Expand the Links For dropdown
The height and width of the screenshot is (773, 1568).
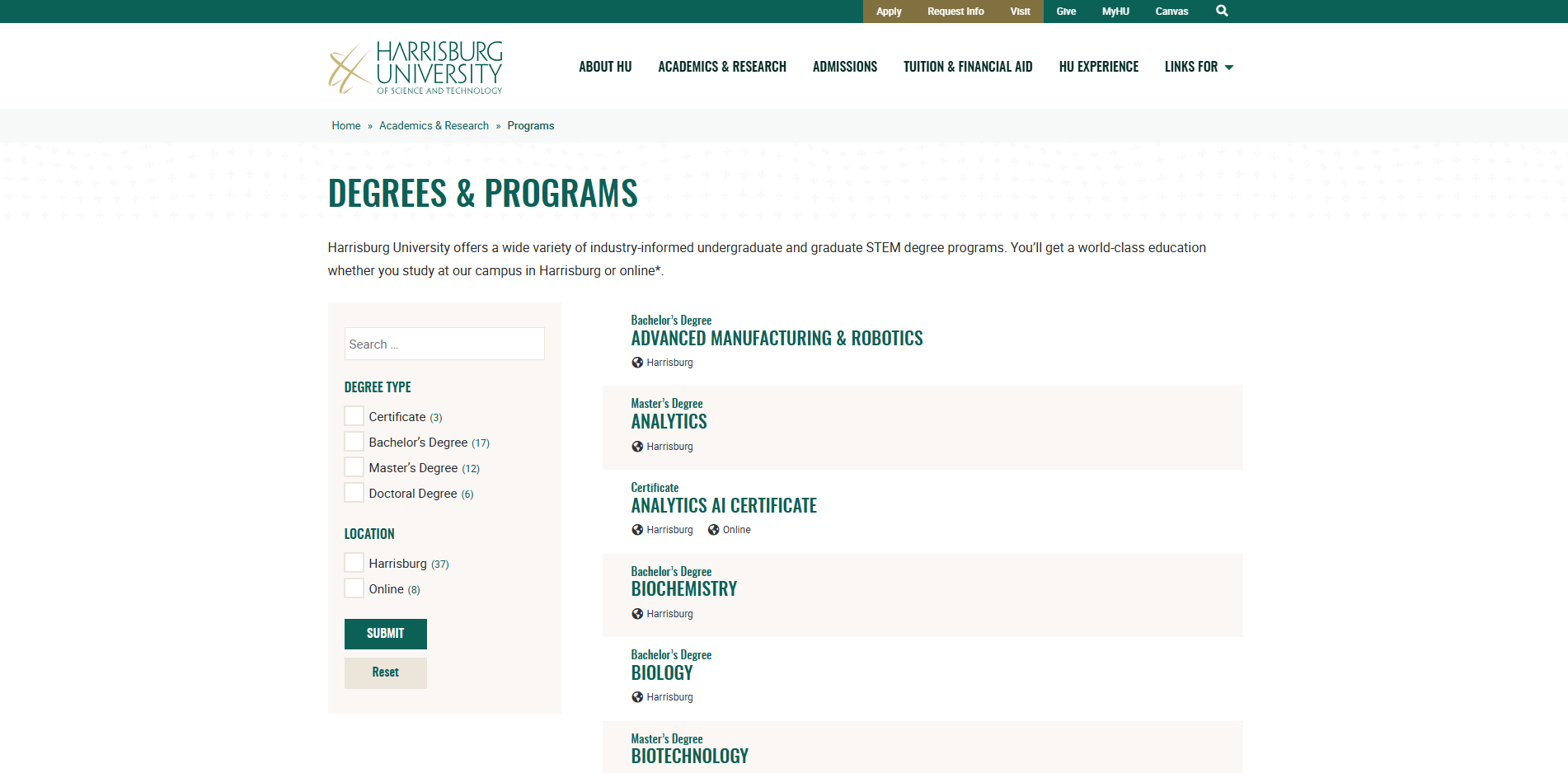(x=1199, y=67)
